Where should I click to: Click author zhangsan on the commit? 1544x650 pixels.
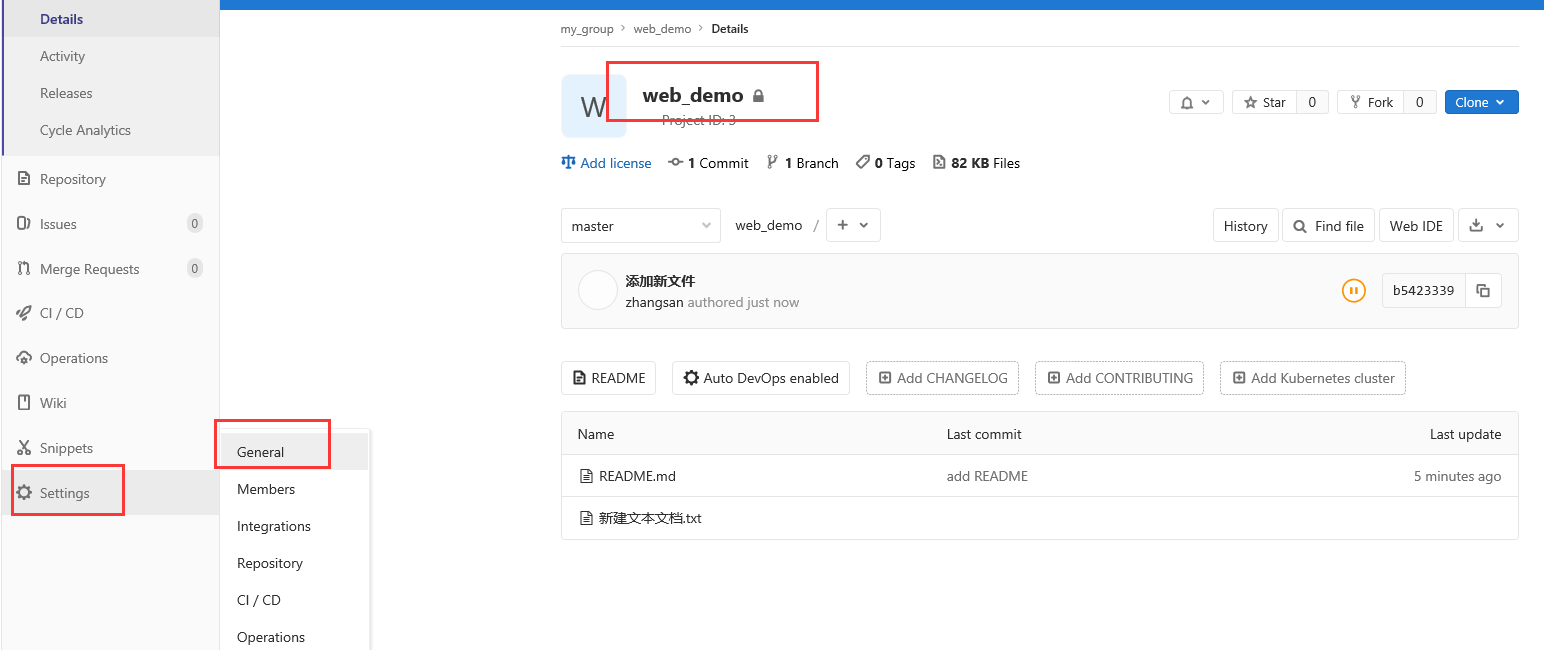coord(654,302)
